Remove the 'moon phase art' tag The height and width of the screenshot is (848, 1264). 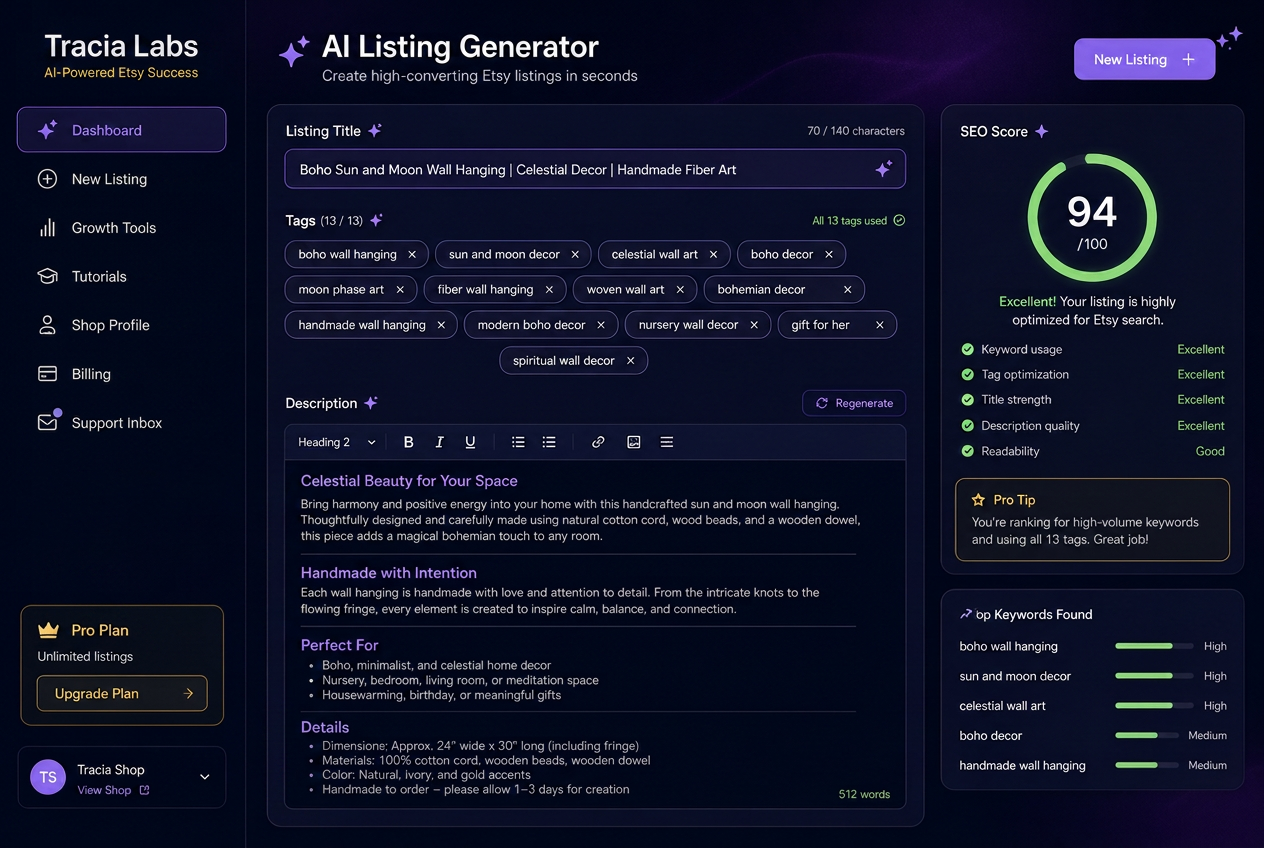click(x=400, y=289)
